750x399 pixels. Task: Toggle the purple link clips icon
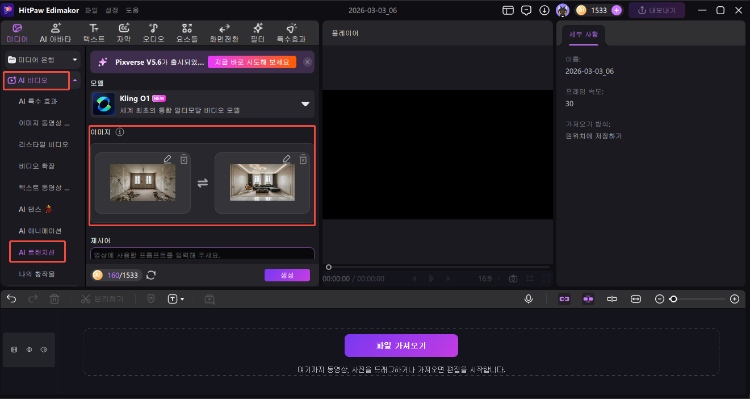point(564,299)
